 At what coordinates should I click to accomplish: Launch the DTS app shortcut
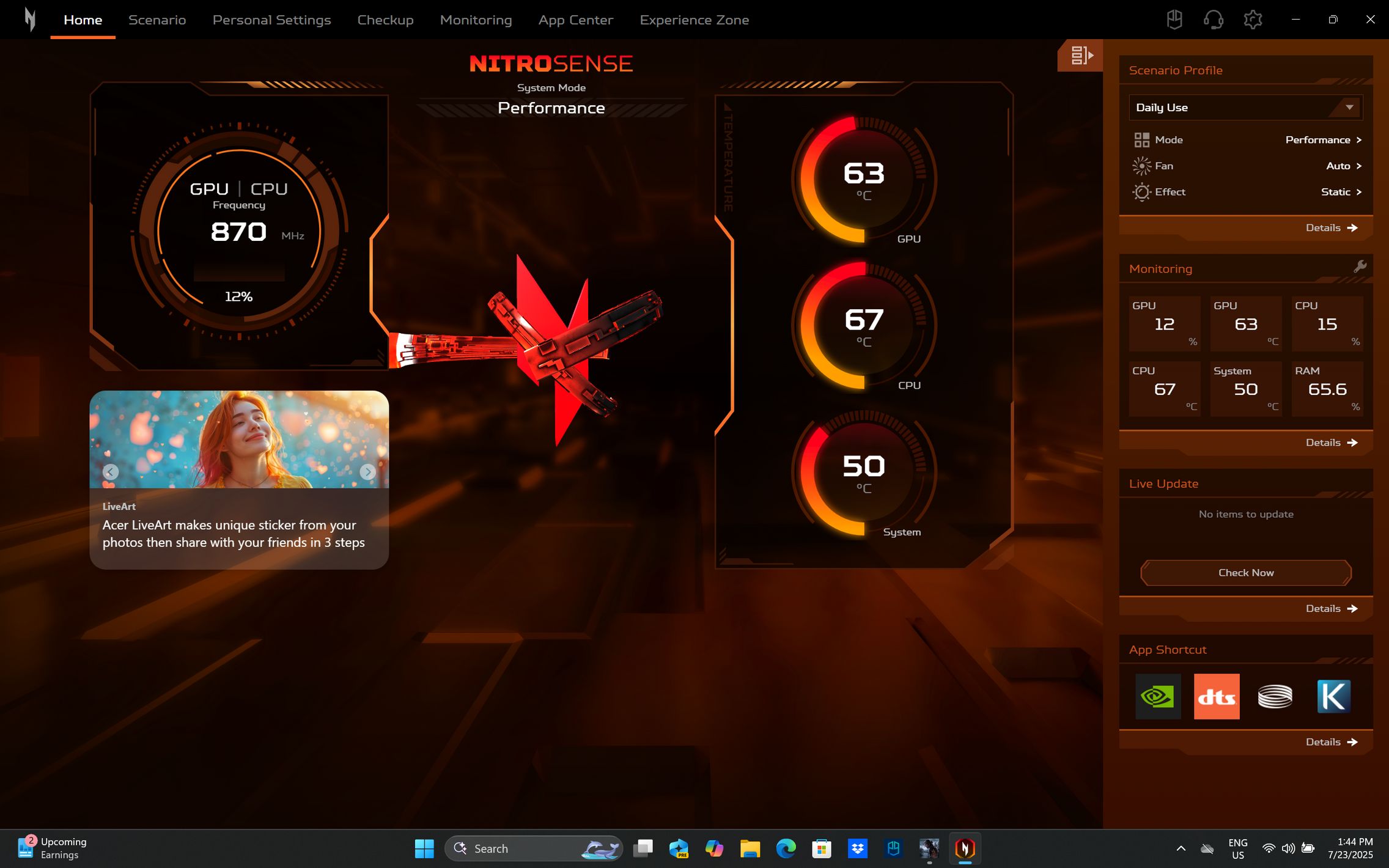pos(1217,696)
